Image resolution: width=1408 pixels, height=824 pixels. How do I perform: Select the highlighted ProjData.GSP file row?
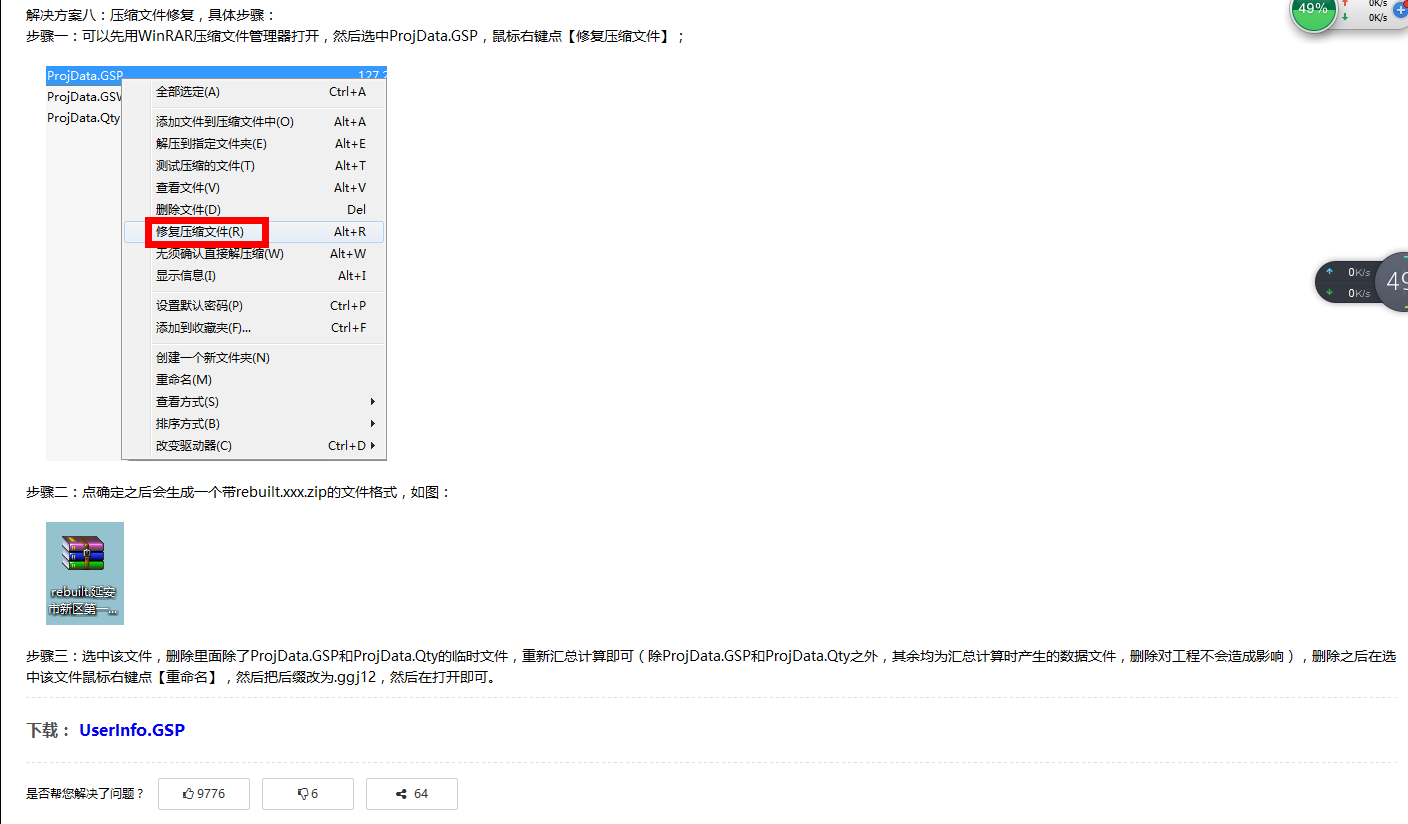[216, 75]
